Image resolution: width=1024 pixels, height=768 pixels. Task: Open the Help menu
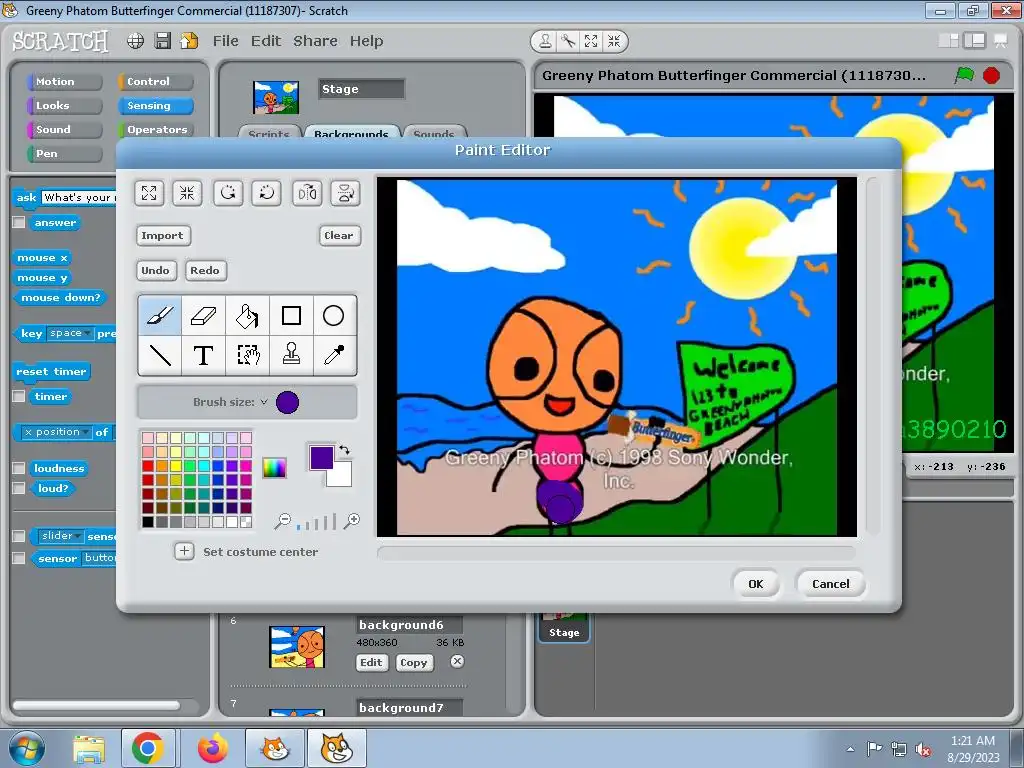click(366, 40)
